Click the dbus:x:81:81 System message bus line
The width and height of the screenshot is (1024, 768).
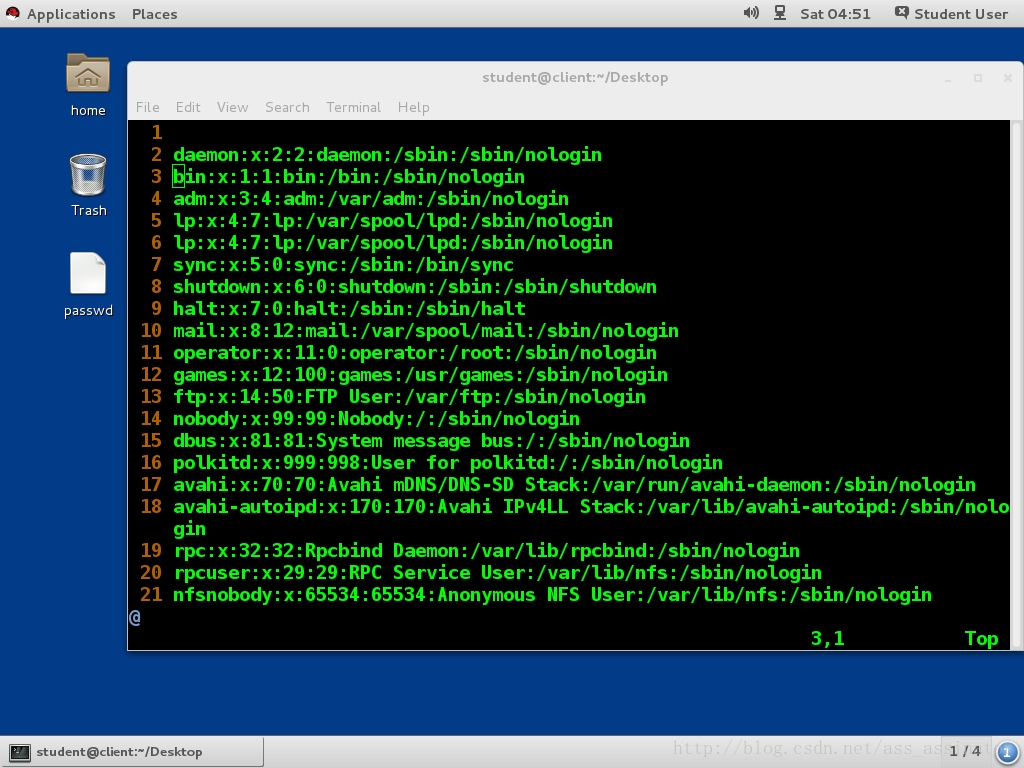(432, 441)
